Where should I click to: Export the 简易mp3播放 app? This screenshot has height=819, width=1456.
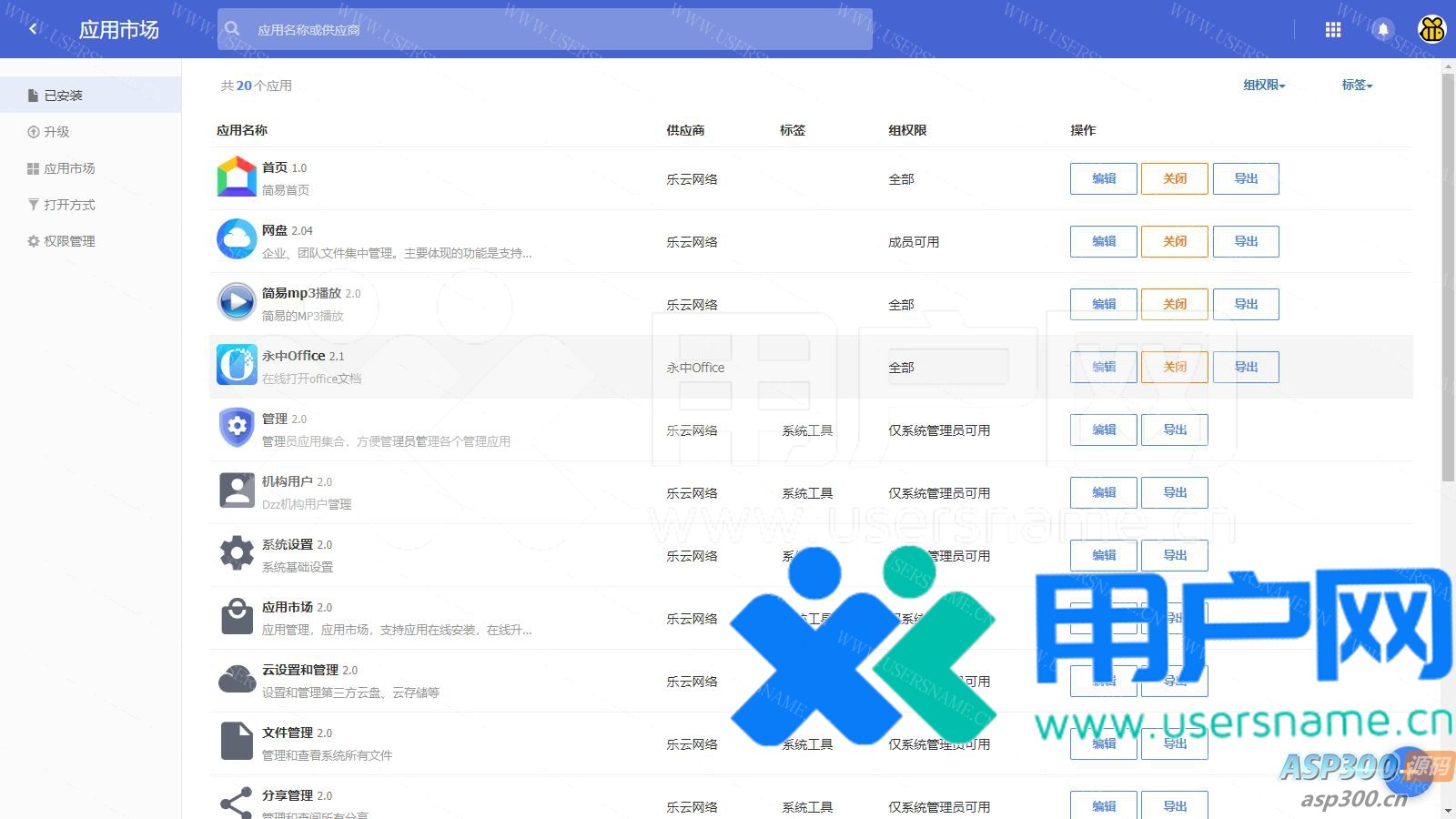coord(1246,304)
